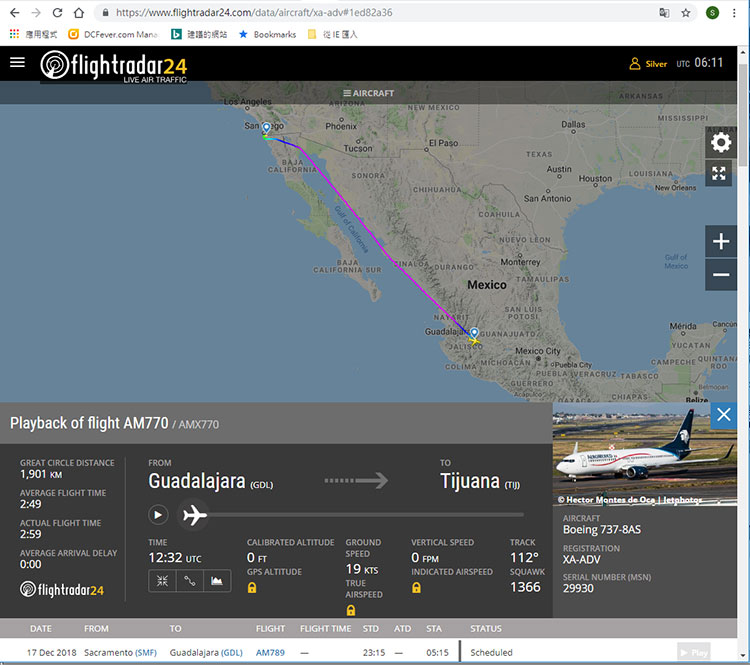Open the green profile avatar

click(x=712, y=13)
